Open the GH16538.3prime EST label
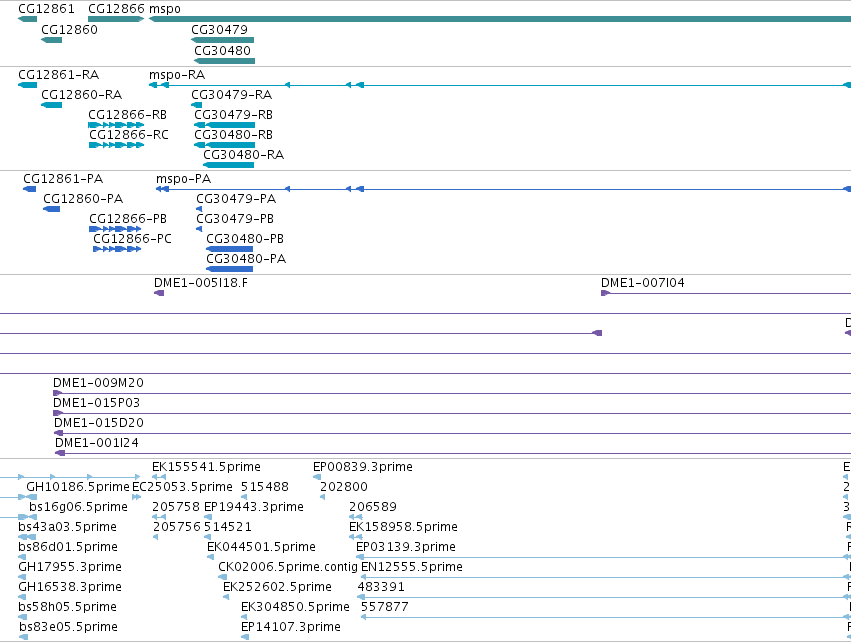851x642 pixels. [x=69, y=587]
